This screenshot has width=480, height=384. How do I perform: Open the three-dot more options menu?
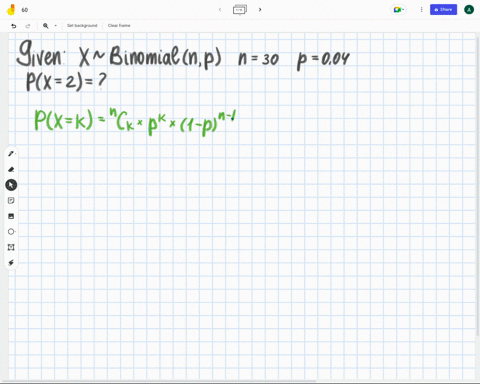tap(421, 10)
